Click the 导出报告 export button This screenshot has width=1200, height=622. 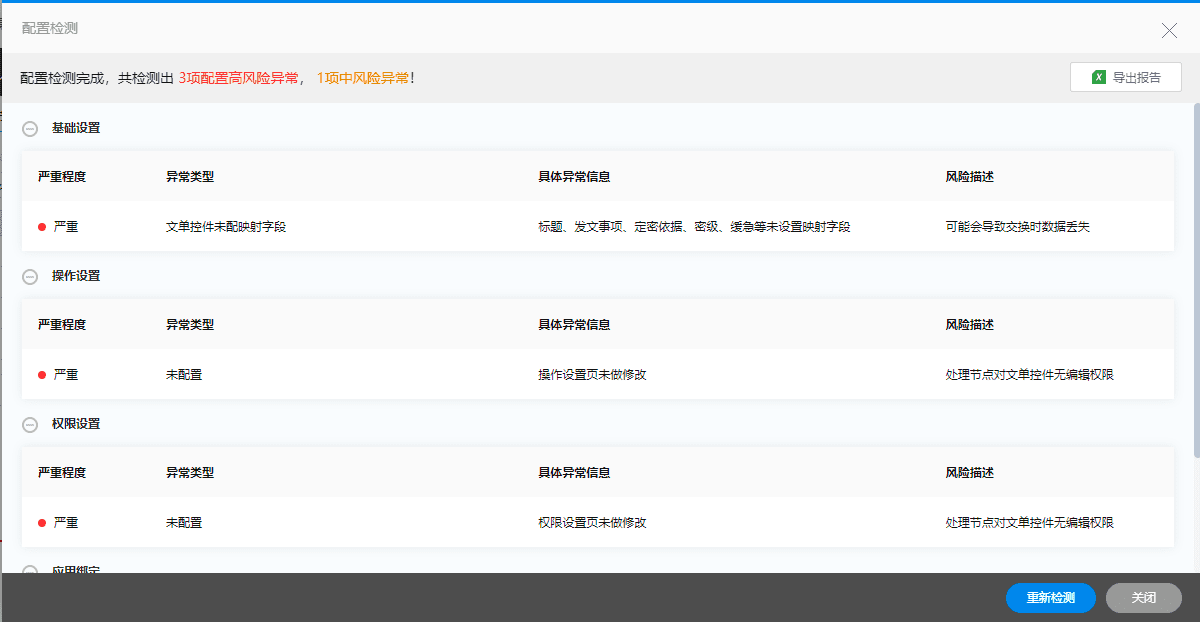coord(1126,77)
